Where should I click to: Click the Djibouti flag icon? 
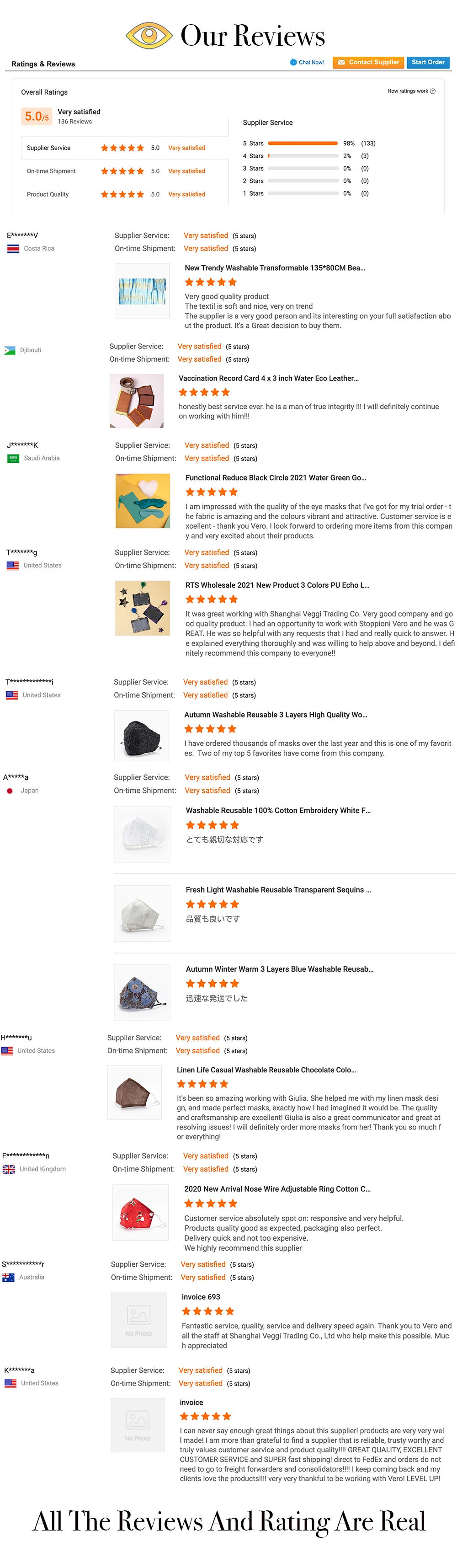coord(9,351)
